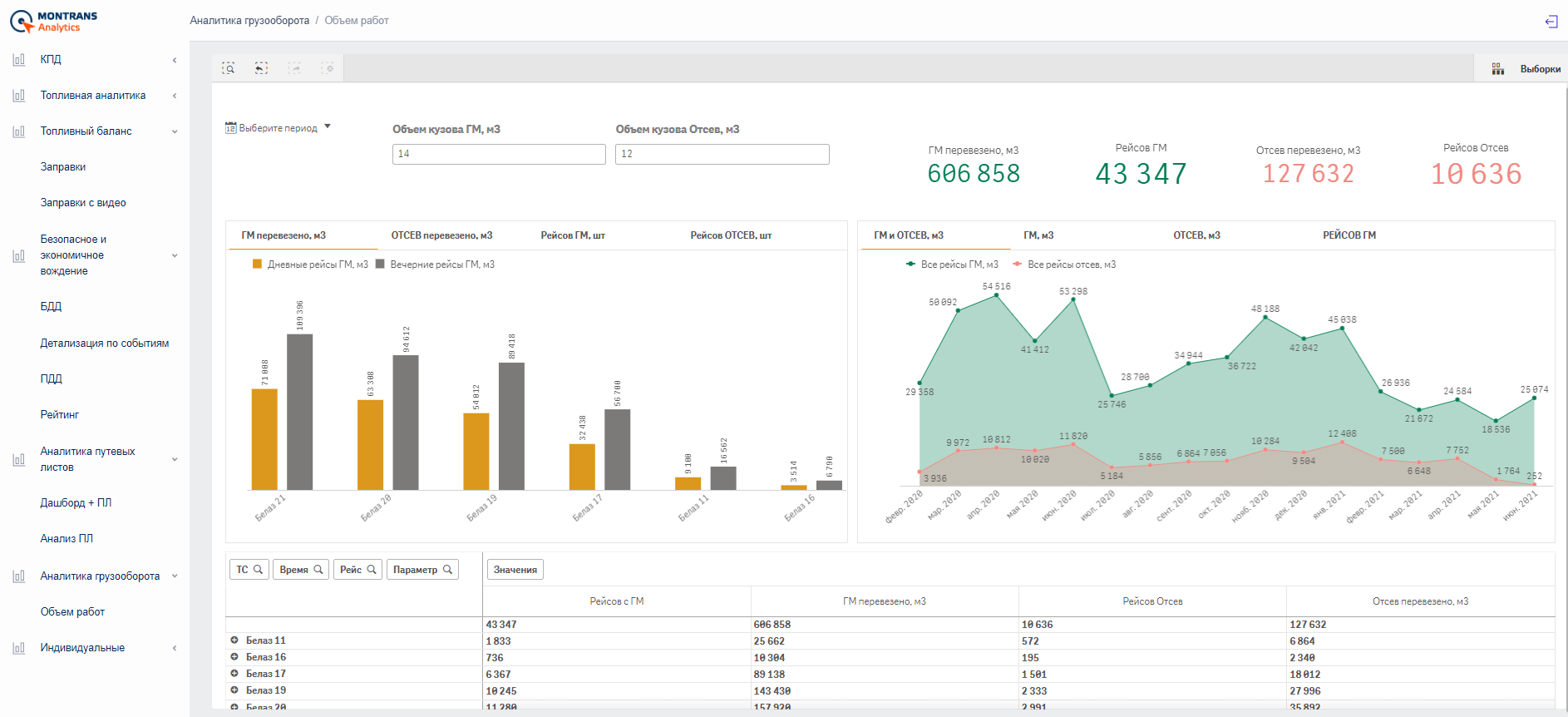Open Рейтинг sidebar page
The image size is (1568, 717).
[x=60, y=415]
